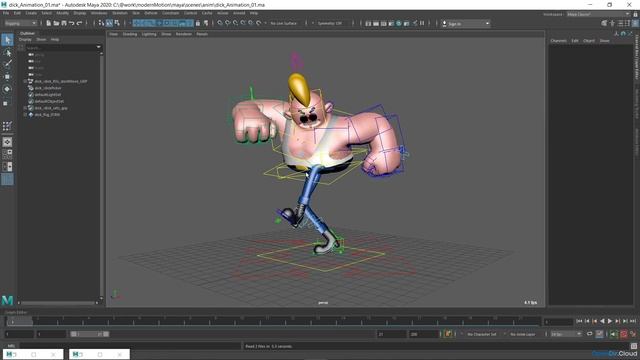Activate the Scale tool in toolbox
This screenshot has height=360, width=640.
[6, 103]
